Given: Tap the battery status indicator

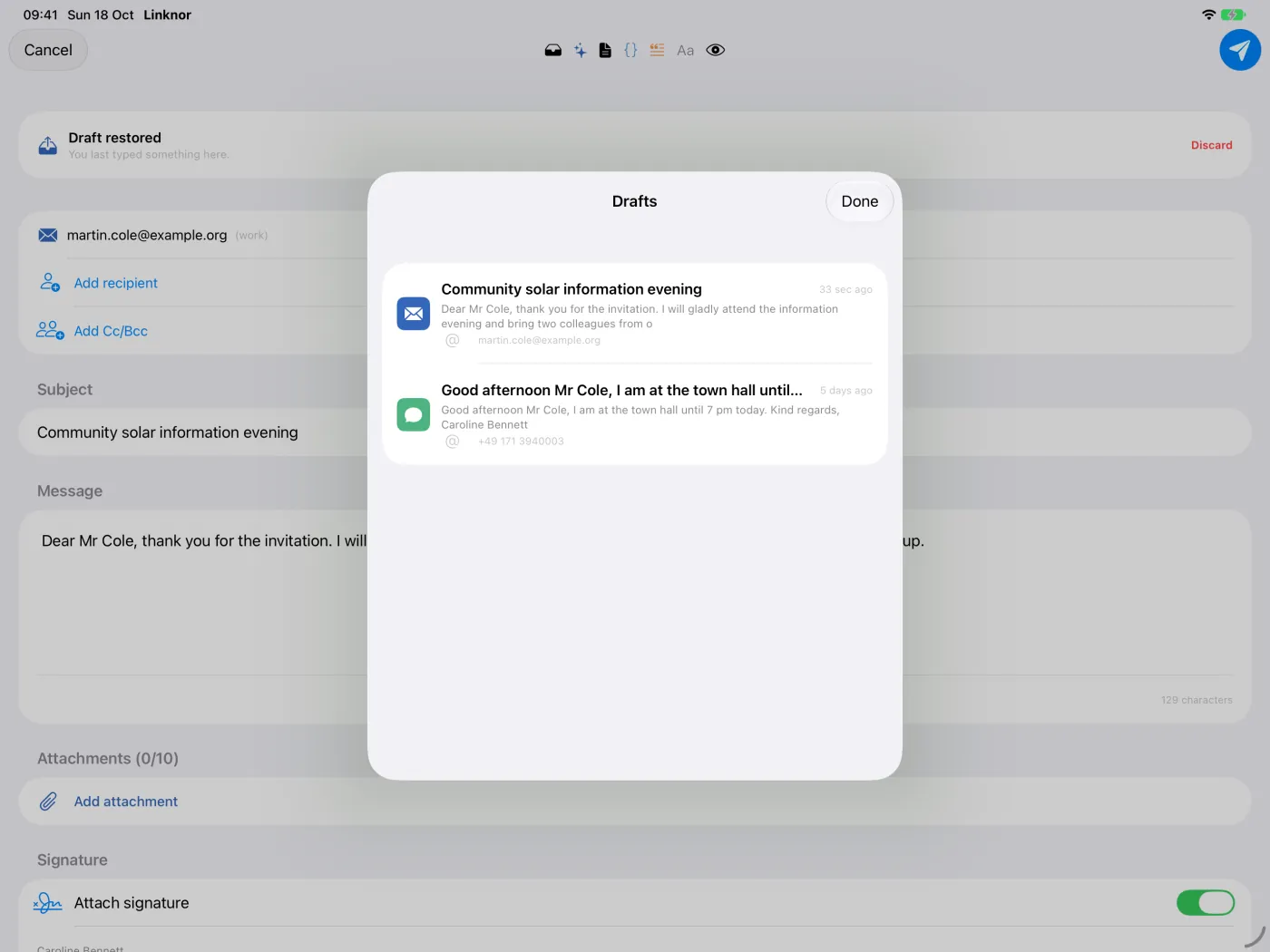Looking at the screenshot, I should [x=1233, y=15].
